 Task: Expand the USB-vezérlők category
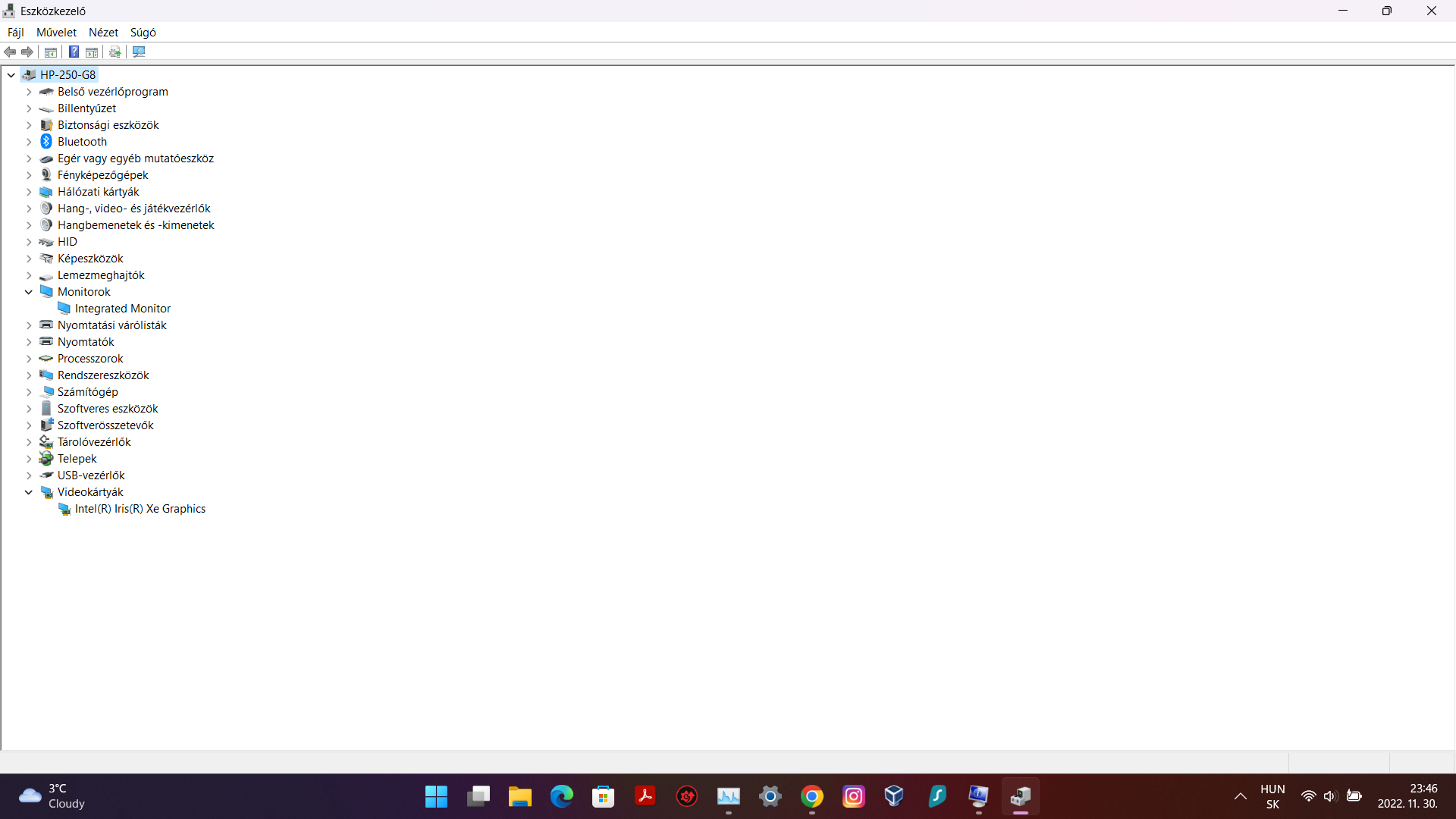click(29, 475)
